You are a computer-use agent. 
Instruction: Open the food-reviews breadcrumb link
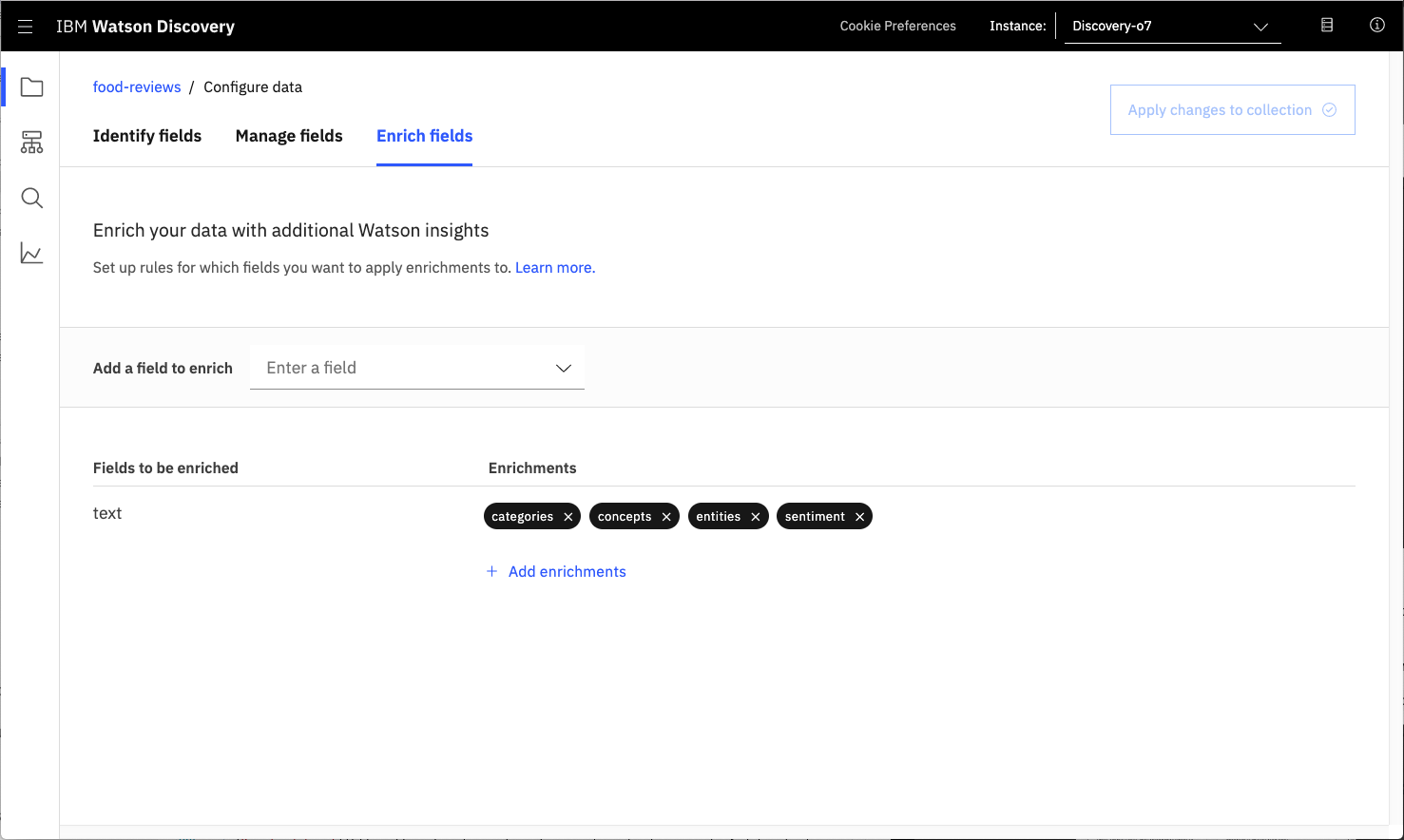pyautogui.click(x=137, y=87)
